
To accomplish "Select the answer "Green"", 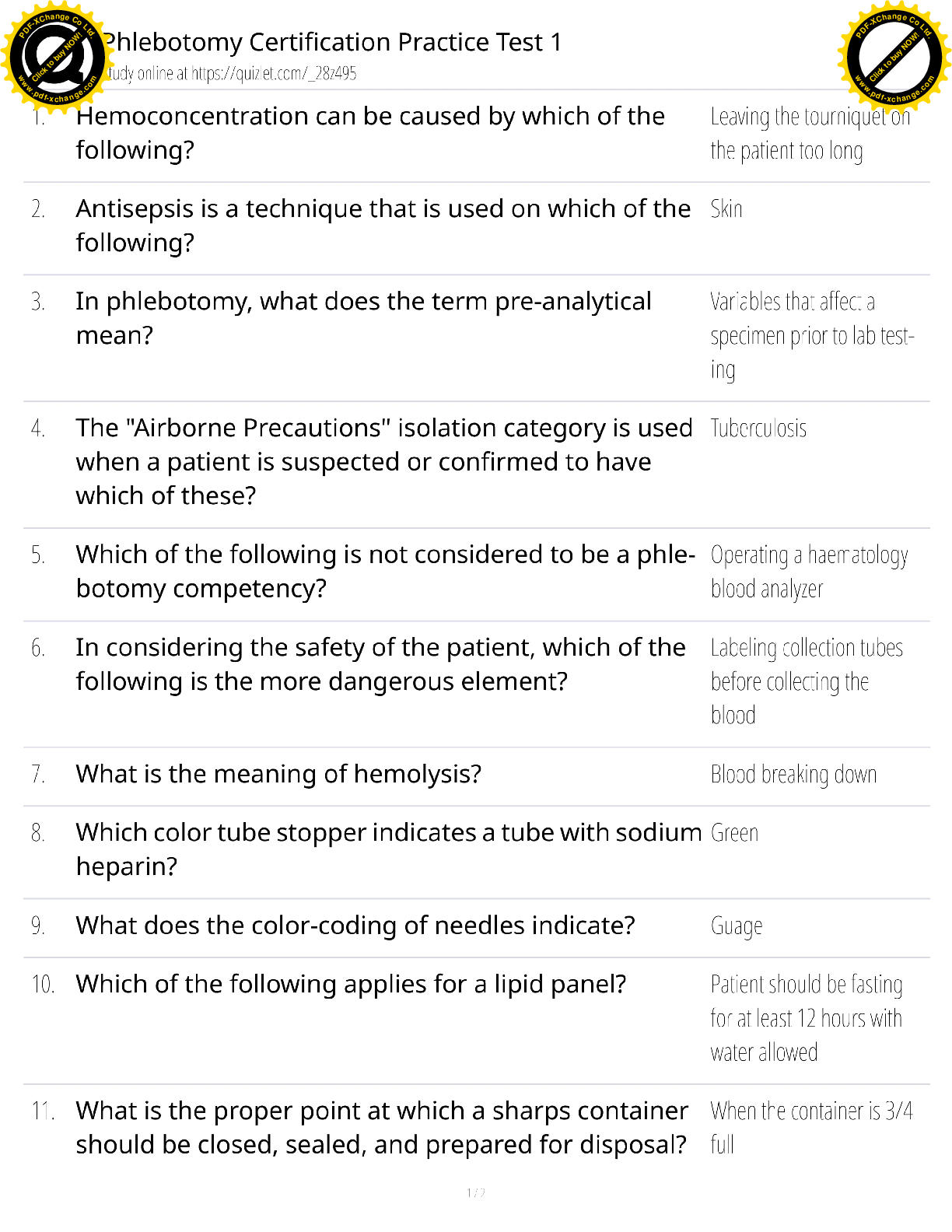I will 734,833.
